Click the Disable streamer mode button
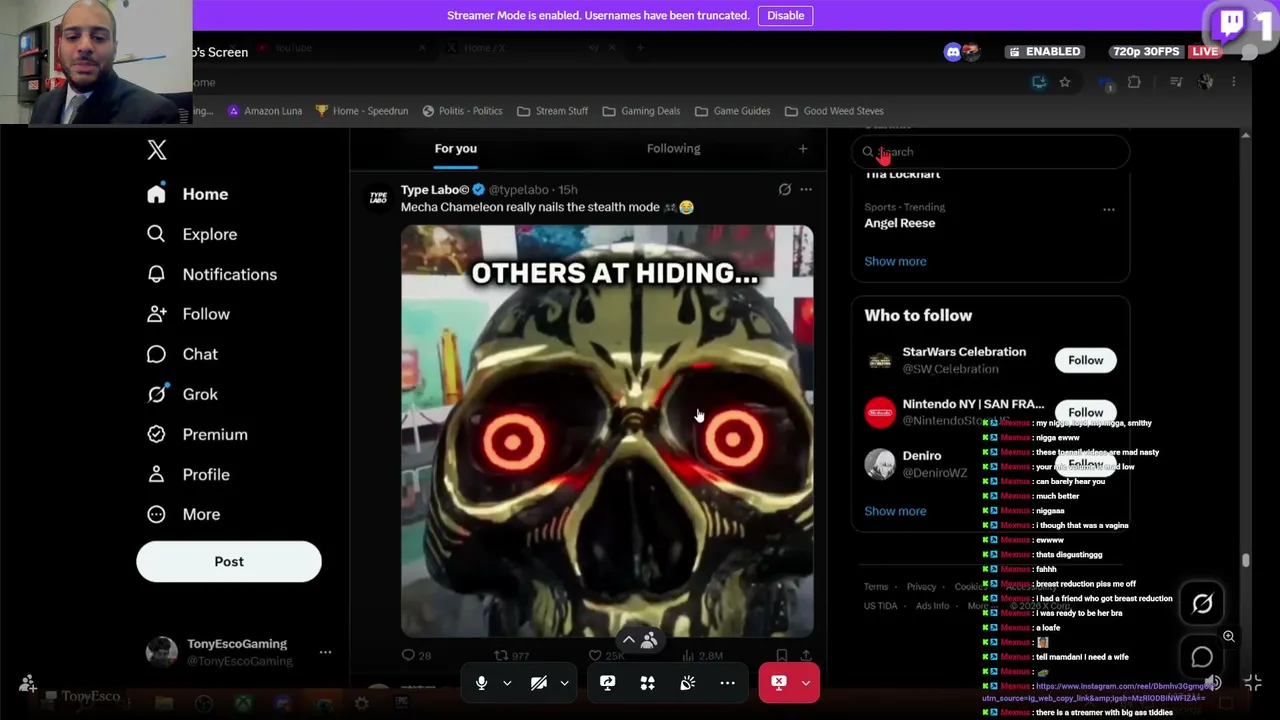 tap(785, 15)
